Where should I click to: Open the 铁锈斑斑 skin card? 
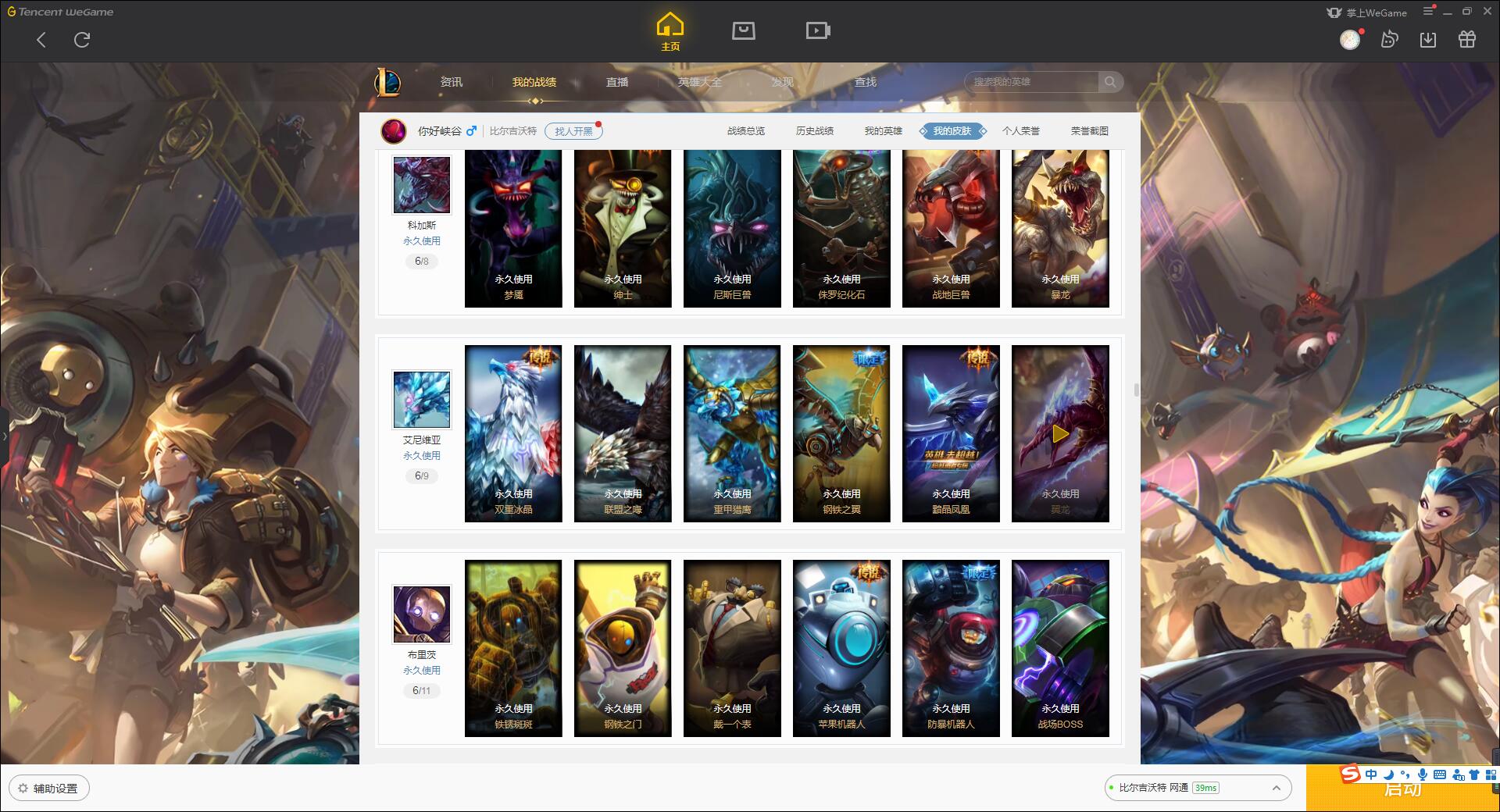(x=513, y=648)
